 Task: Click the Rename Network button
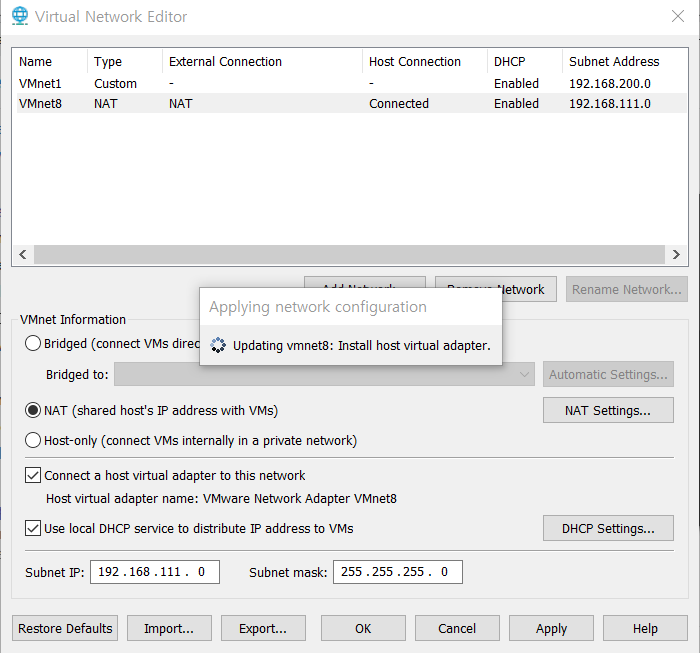pos(627,289)
